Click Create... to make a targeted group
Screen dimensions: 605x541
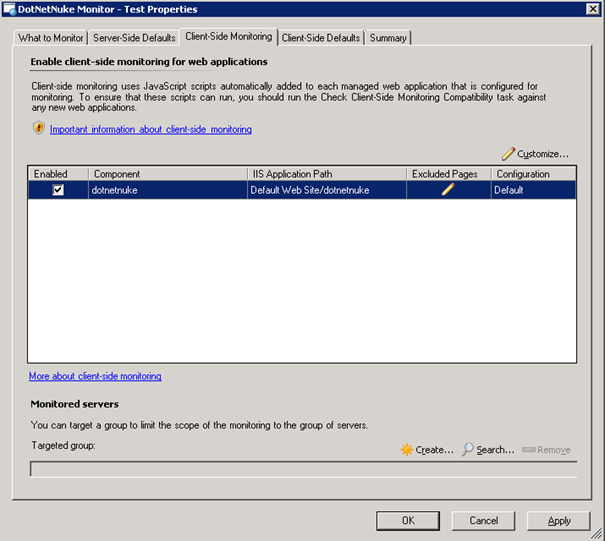tap(427, 450)
